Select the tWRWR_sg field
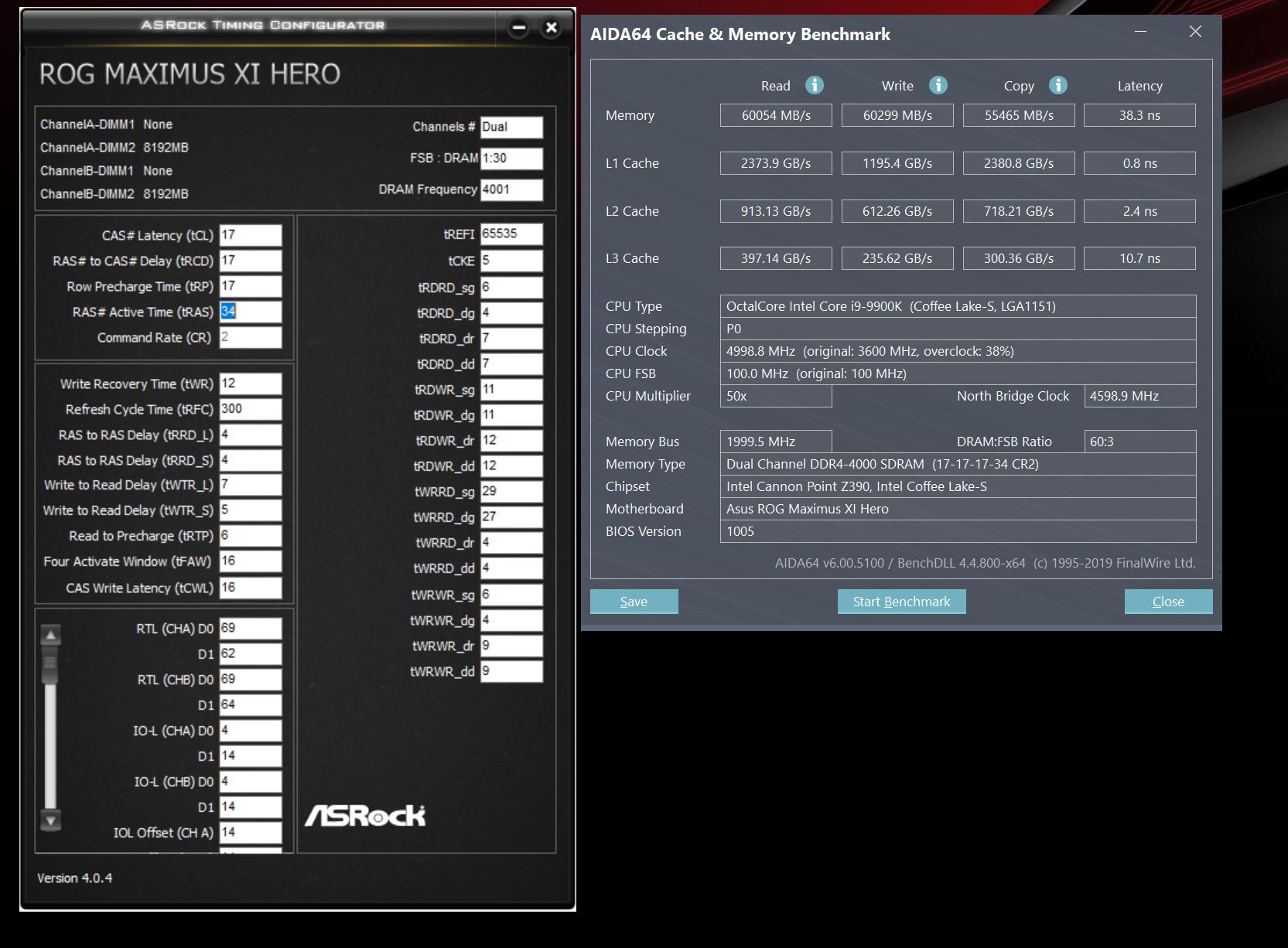The height and width of the screenshot is (948, 1288). 511,595
